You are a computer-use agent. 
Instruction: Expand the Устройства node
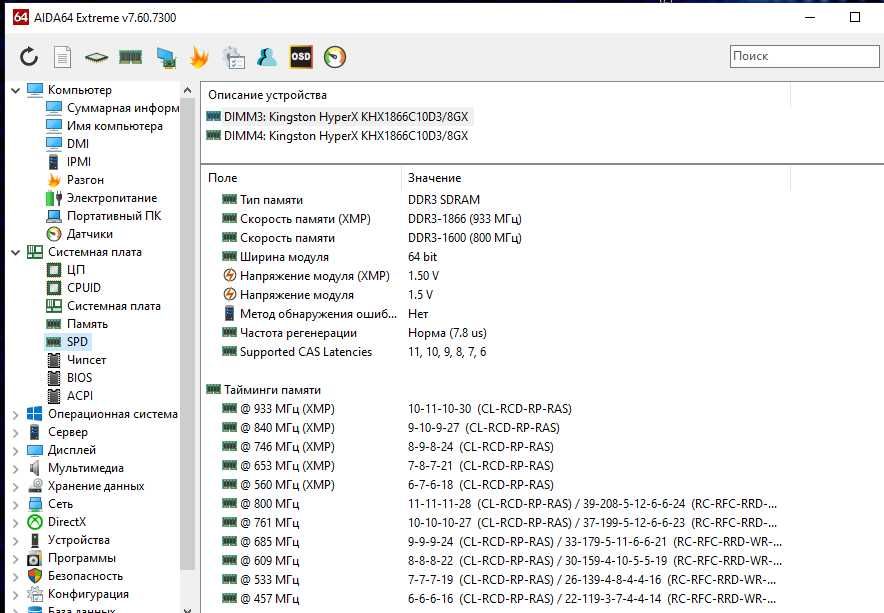pyautogui.click(x=15, y=541)
